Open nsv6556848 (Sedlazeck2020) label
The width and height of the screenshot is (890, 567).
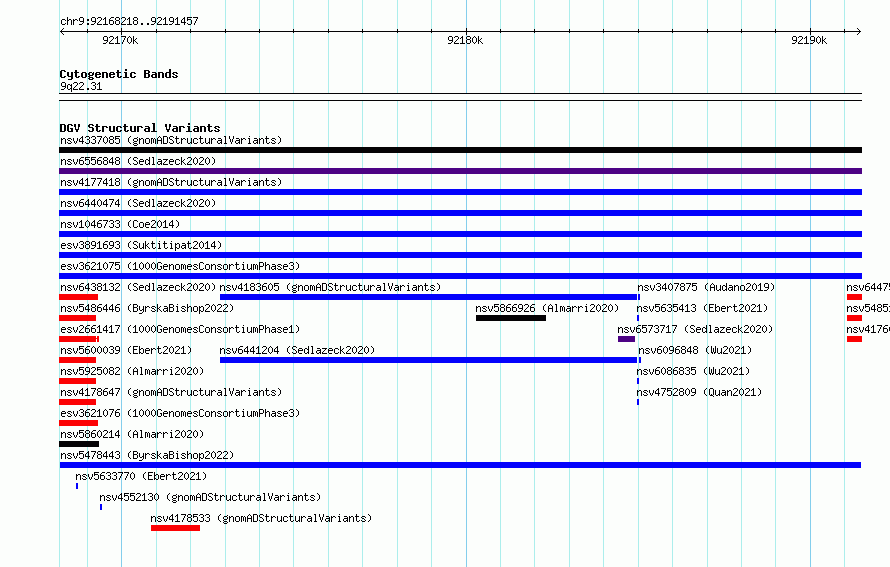coord(138,161)
